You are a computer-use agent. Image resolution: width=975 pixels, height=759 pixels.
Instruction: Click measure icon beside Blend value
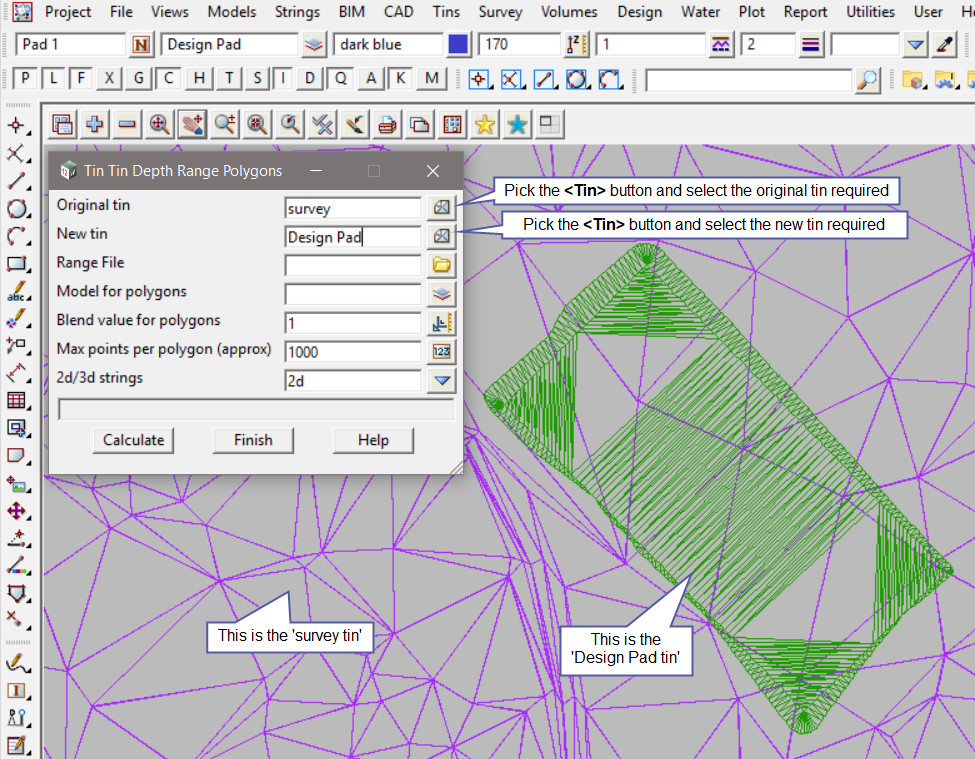point(441,323)
